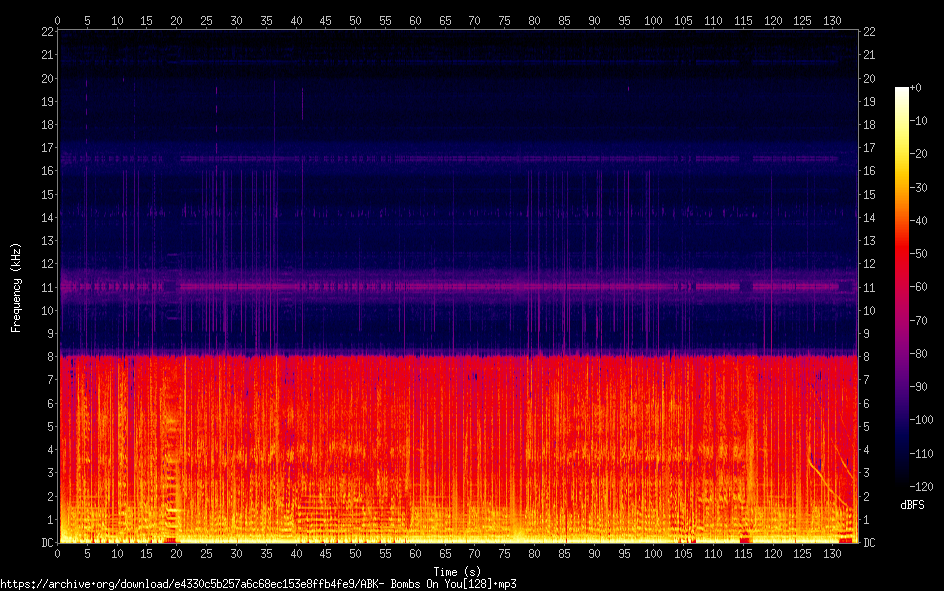Screen dimensions: 944x591
Task: Click the 'dBFS' label under the color scale
Action: pos(912,506)
